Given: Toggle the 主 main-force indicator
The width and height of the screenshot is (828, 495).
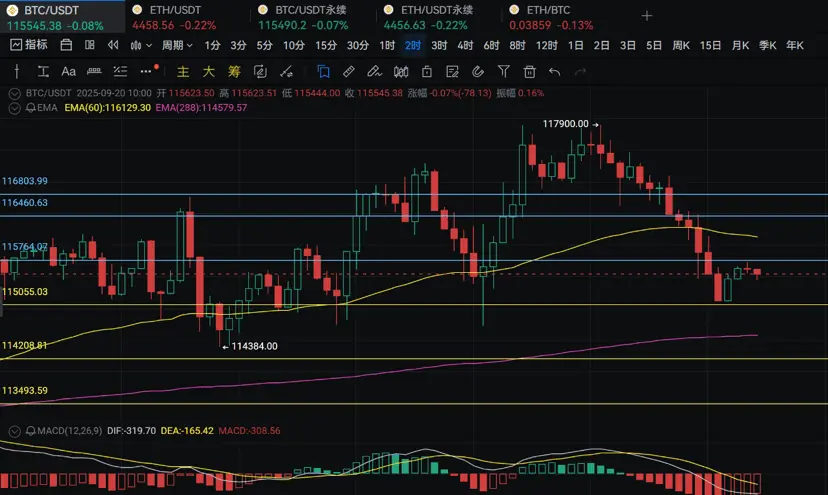Looking at the screenshot, I should pos(183,71).
